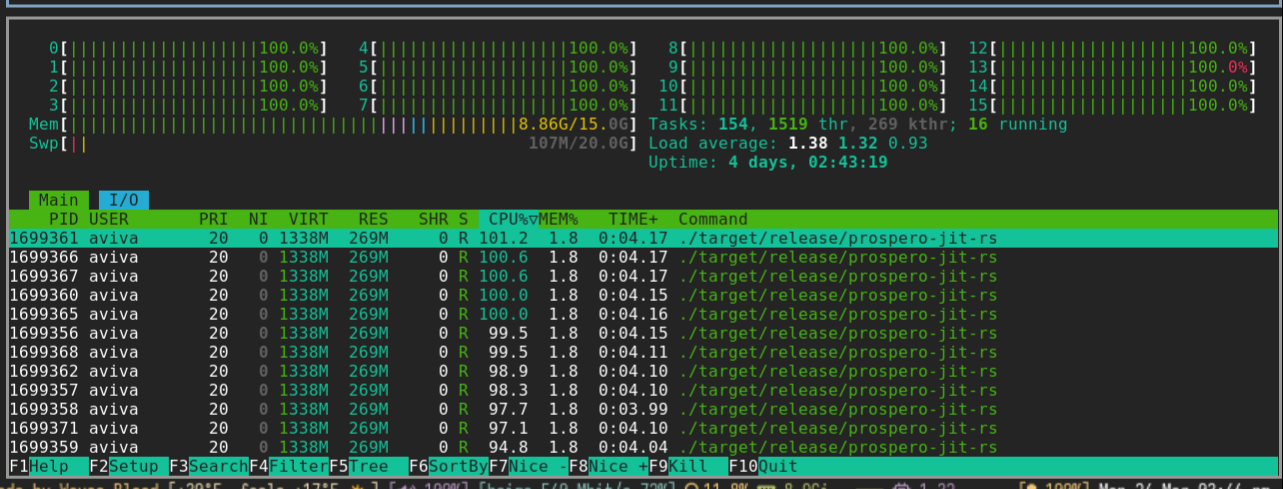
Task: Click the PID column header
Action: click(x=62, y=219)
